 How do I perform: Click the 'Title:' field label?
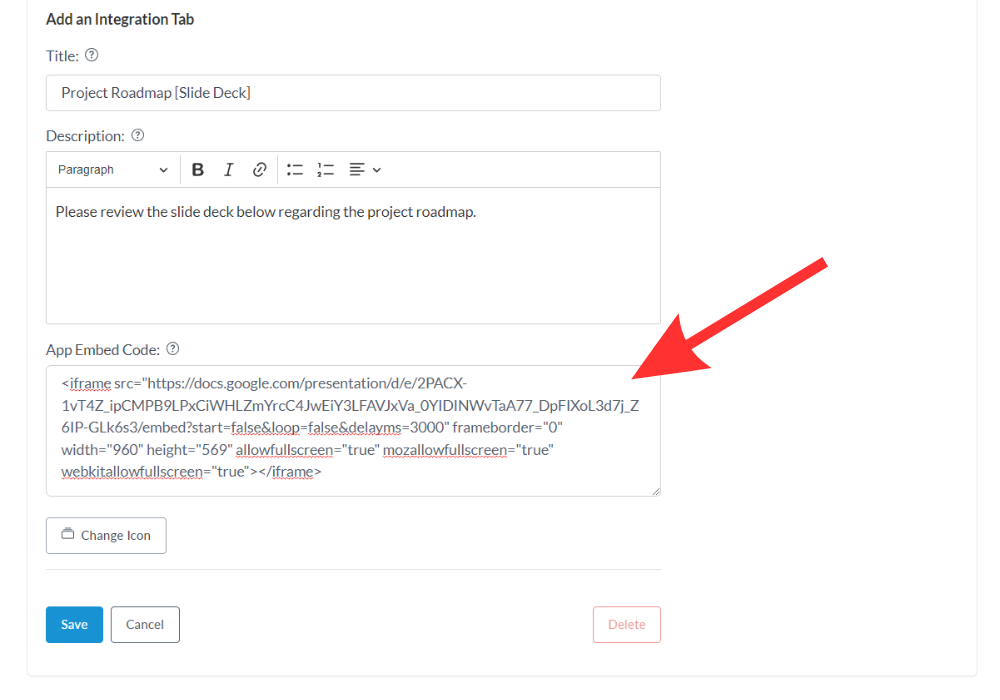click(x=62, y=56)
